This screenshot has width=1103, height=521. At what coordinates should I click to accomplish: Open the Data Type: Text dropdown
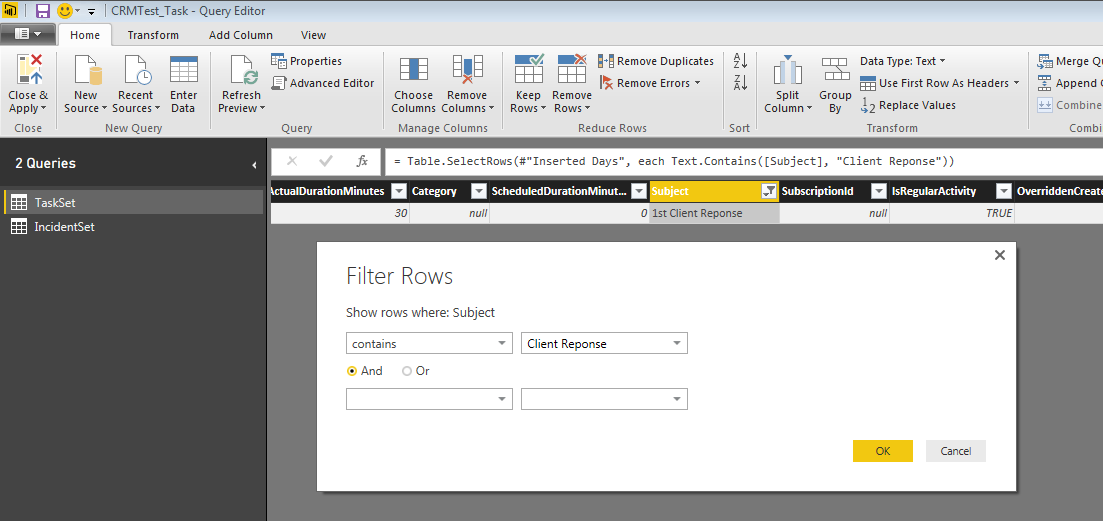[903, 61]
